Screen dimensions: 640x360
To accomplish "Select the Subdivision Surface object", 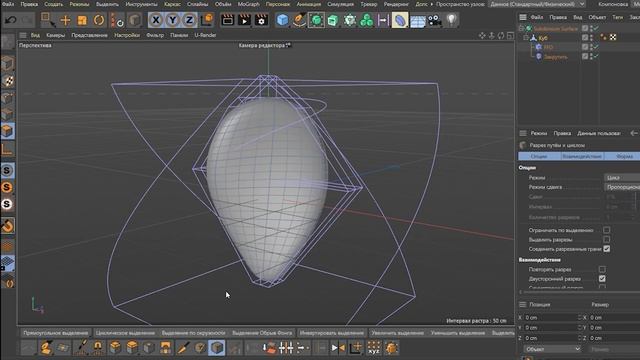I will [556, 29].
